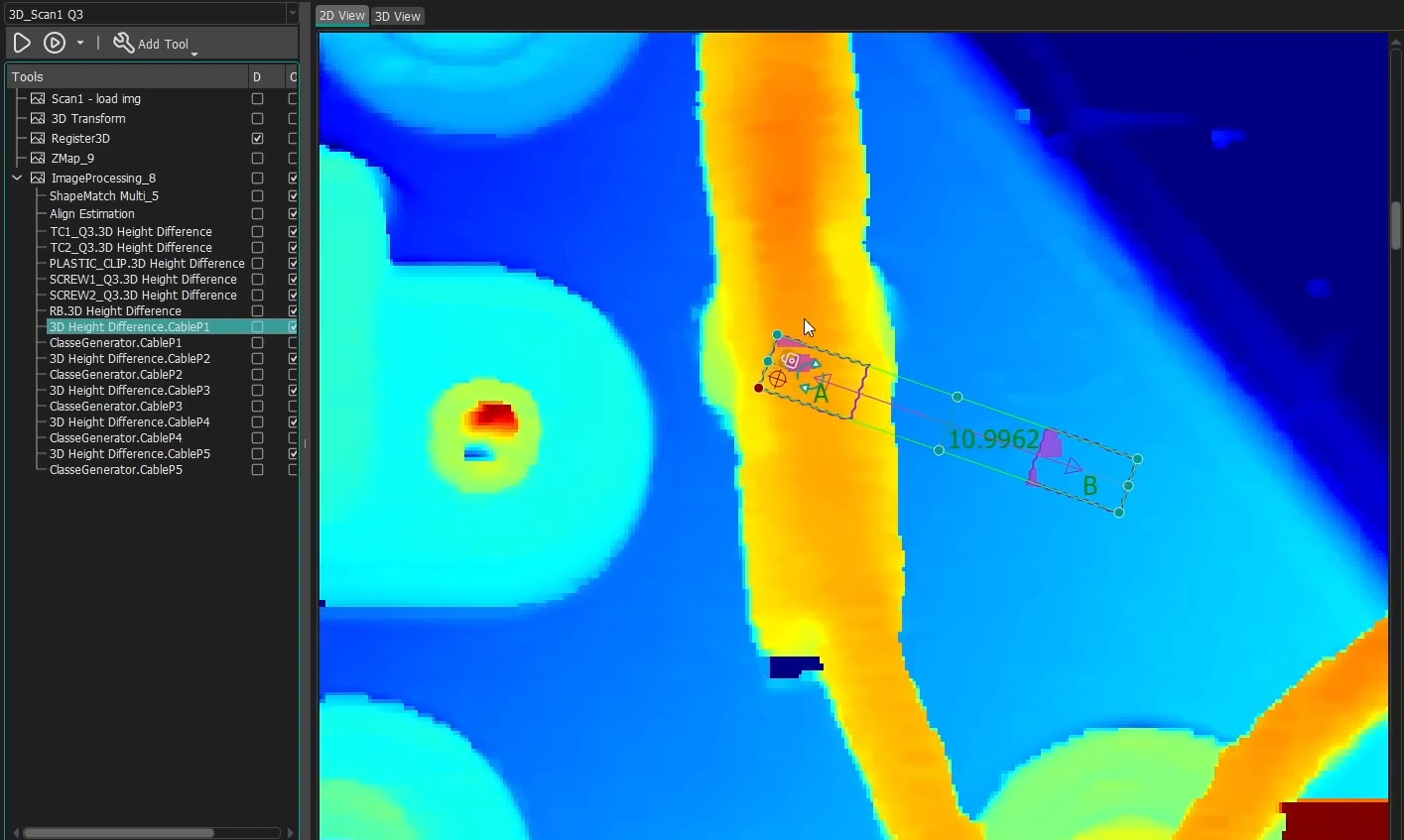Select the ImageProcessing_8 tool
Image resolution: width=1404 pixels, height=840 pixels.
(103, 179)
